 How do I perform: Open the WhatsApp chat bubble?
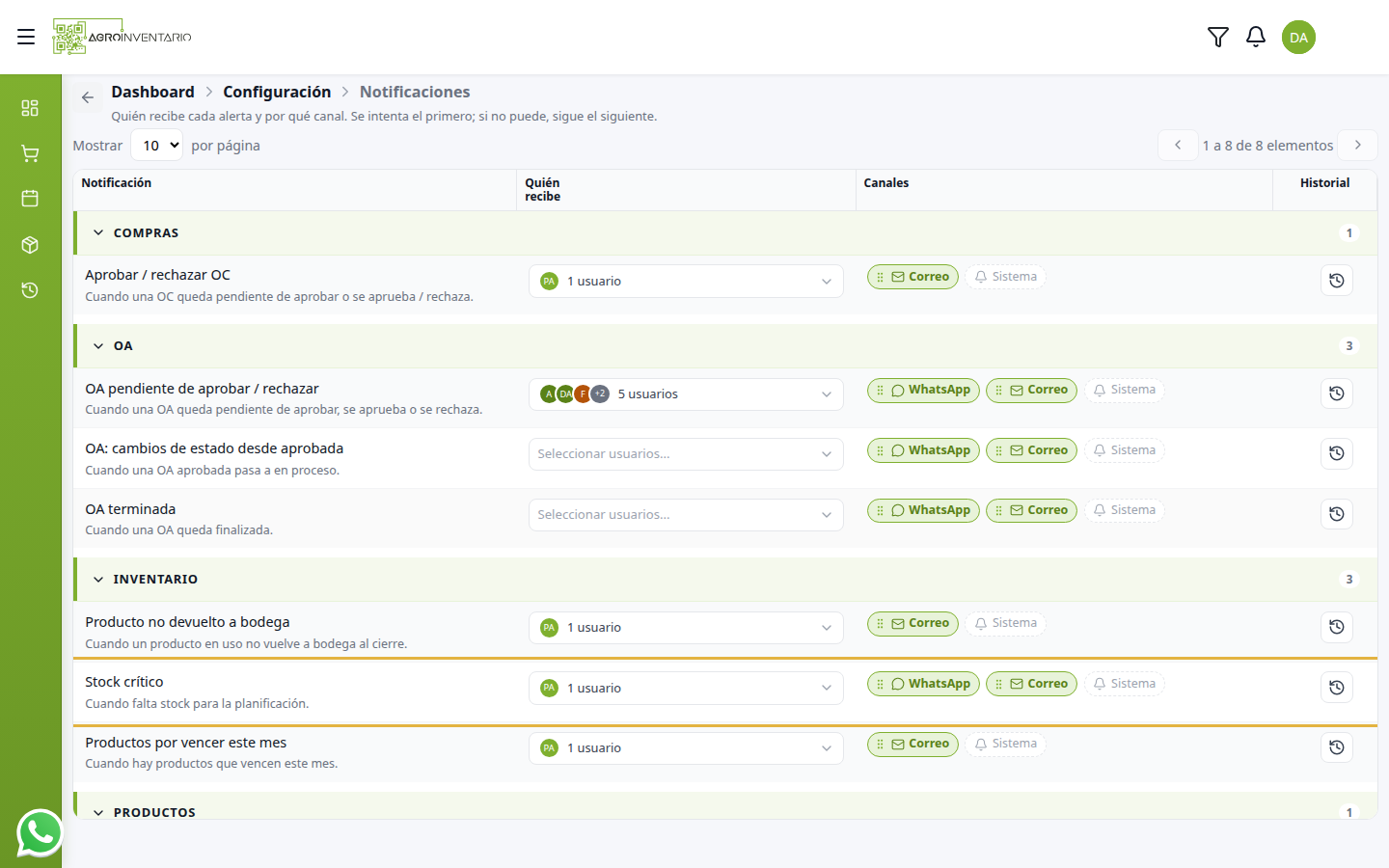pos(40,833)
